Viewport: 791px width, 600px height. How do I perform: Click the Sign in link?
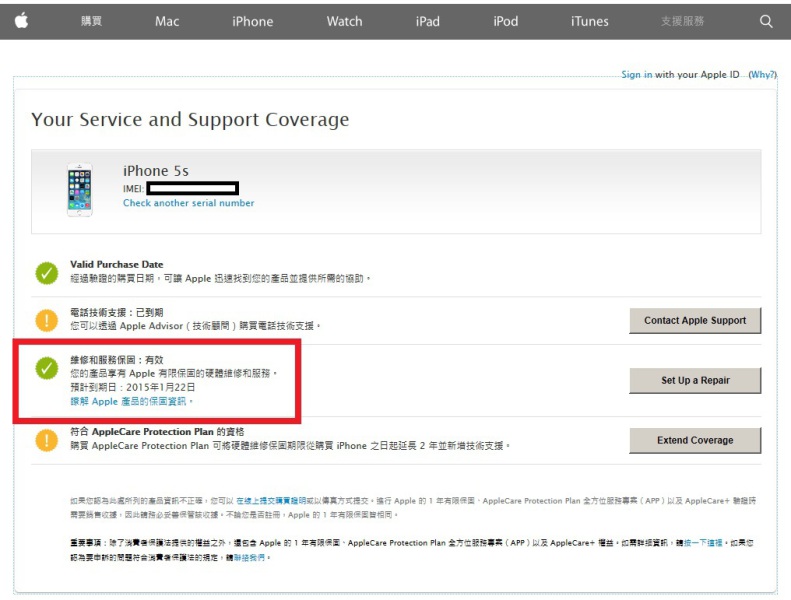(637, 75)
